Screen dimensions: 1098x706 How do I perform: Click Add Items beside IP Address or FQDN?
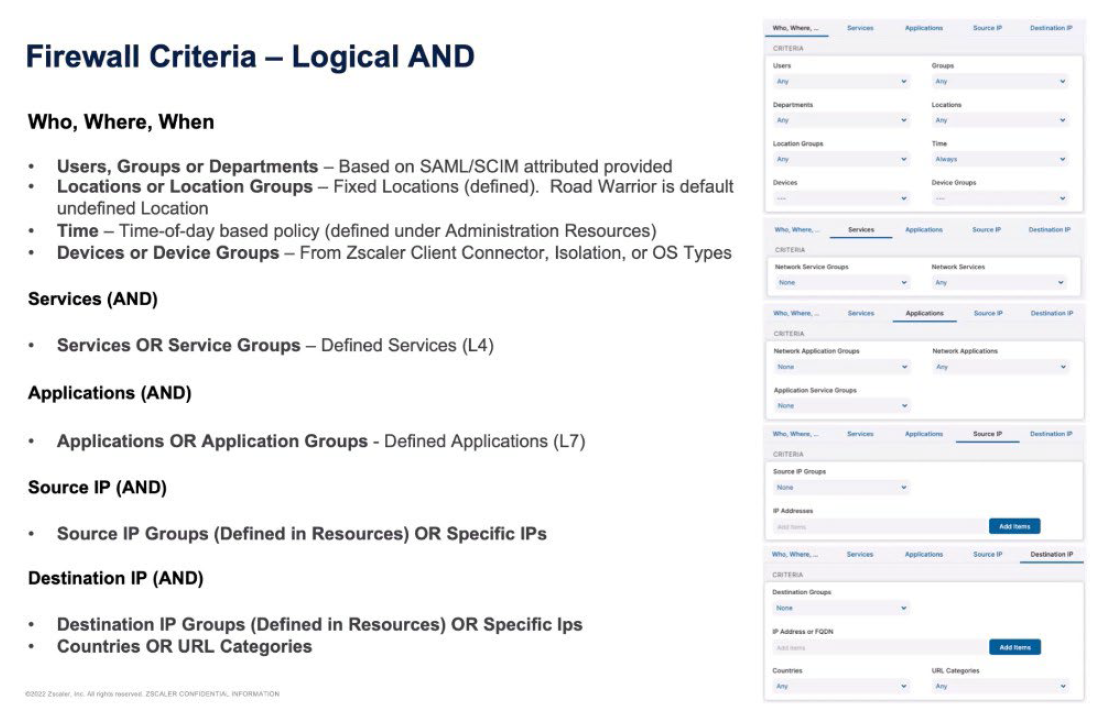pyautogui.click(x=1014, y=647)
